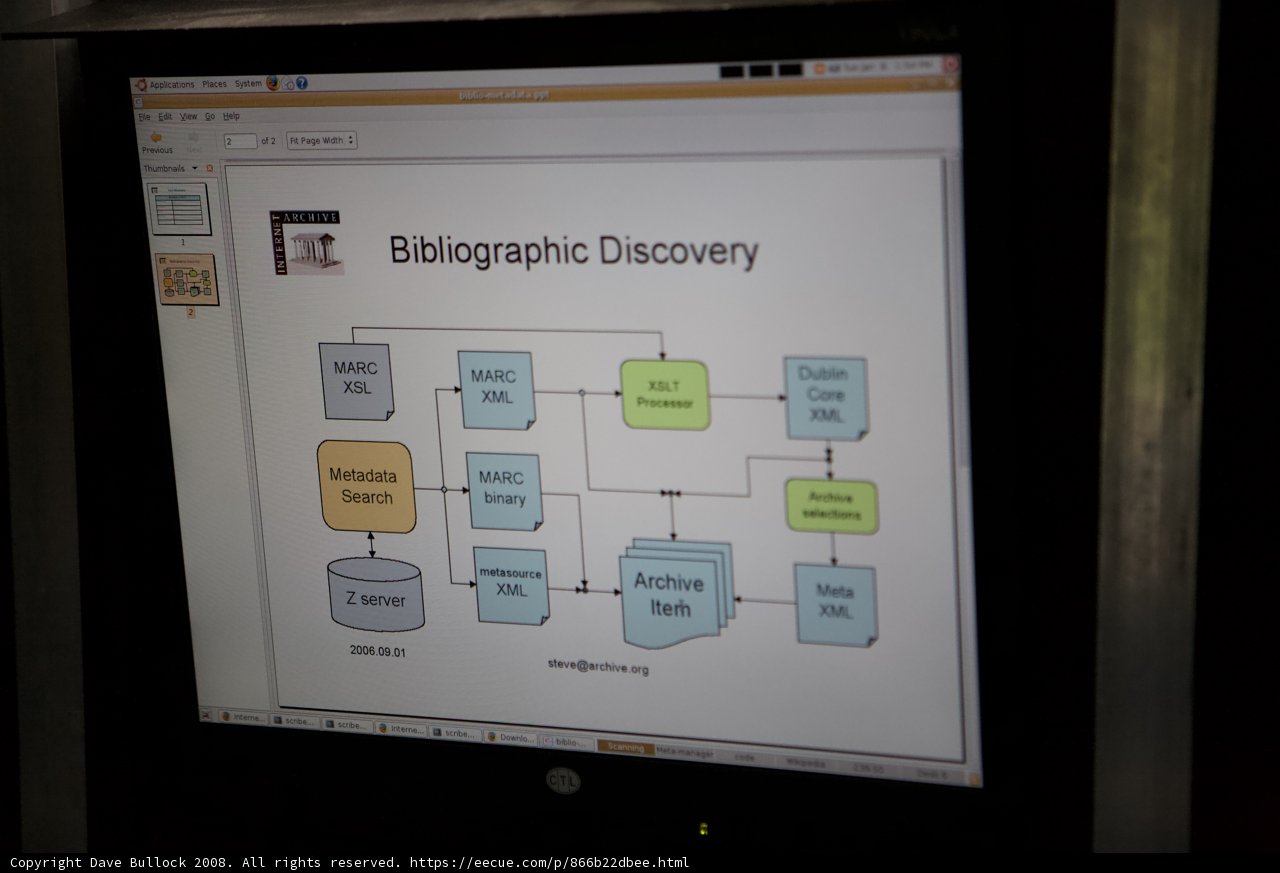
Task: Click the page number field showing 2
Action: pyautogui.click(x=240, y=141)
